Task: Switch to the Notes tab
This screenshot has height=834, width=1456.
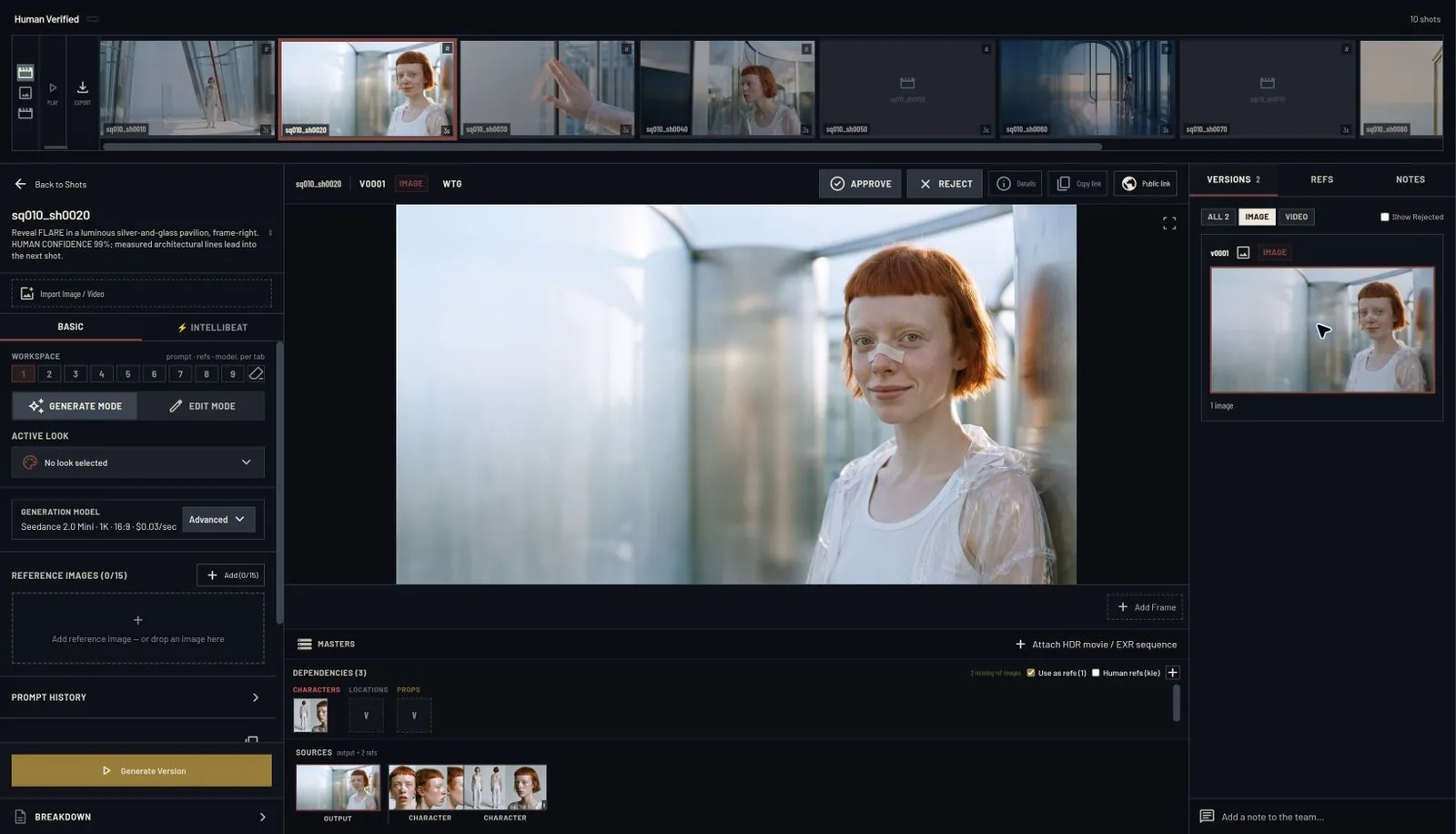Action: [1410, 179]
